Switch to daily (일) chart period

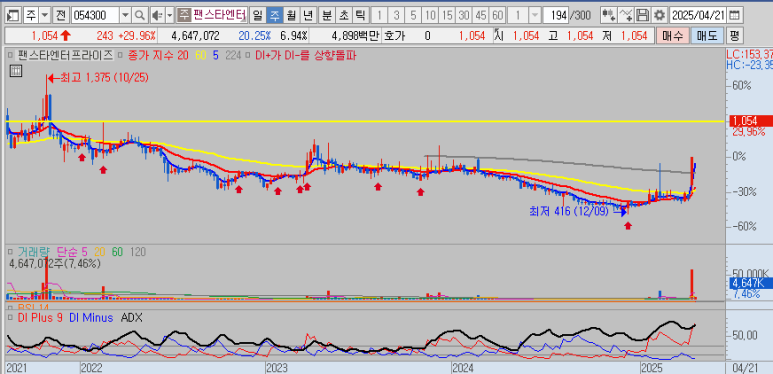tap(258, 16)
